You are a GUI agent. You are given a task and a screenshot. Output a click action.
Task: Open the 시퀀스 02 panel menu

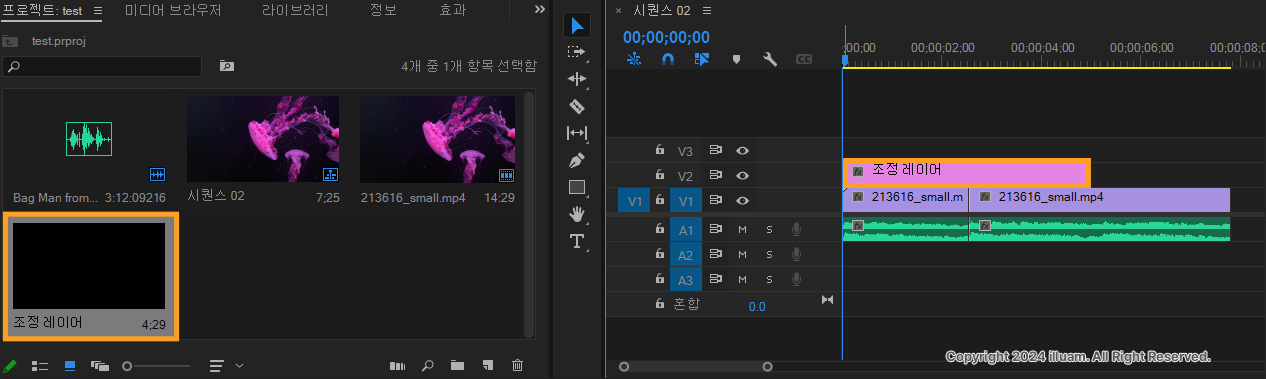coord(706,10)
